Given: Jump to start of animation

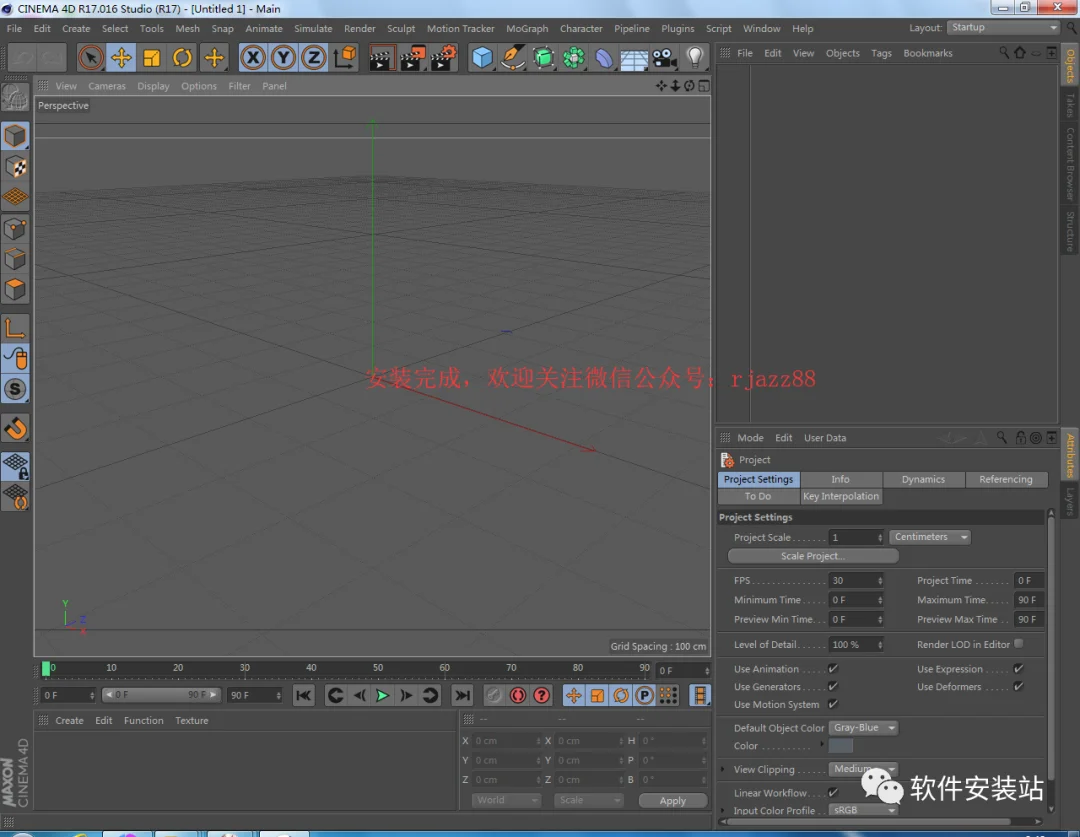Looking at the screenshot, I should point(303,695).
